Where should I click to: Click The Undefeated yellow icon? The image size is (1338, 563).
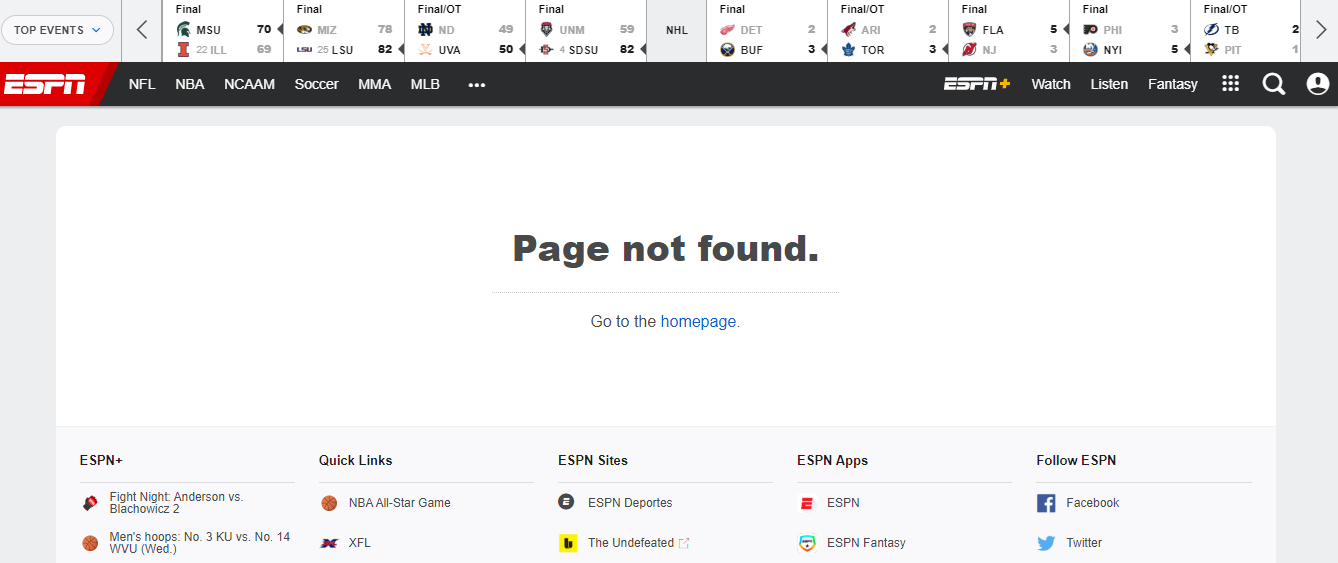click(x=568, y=543)
